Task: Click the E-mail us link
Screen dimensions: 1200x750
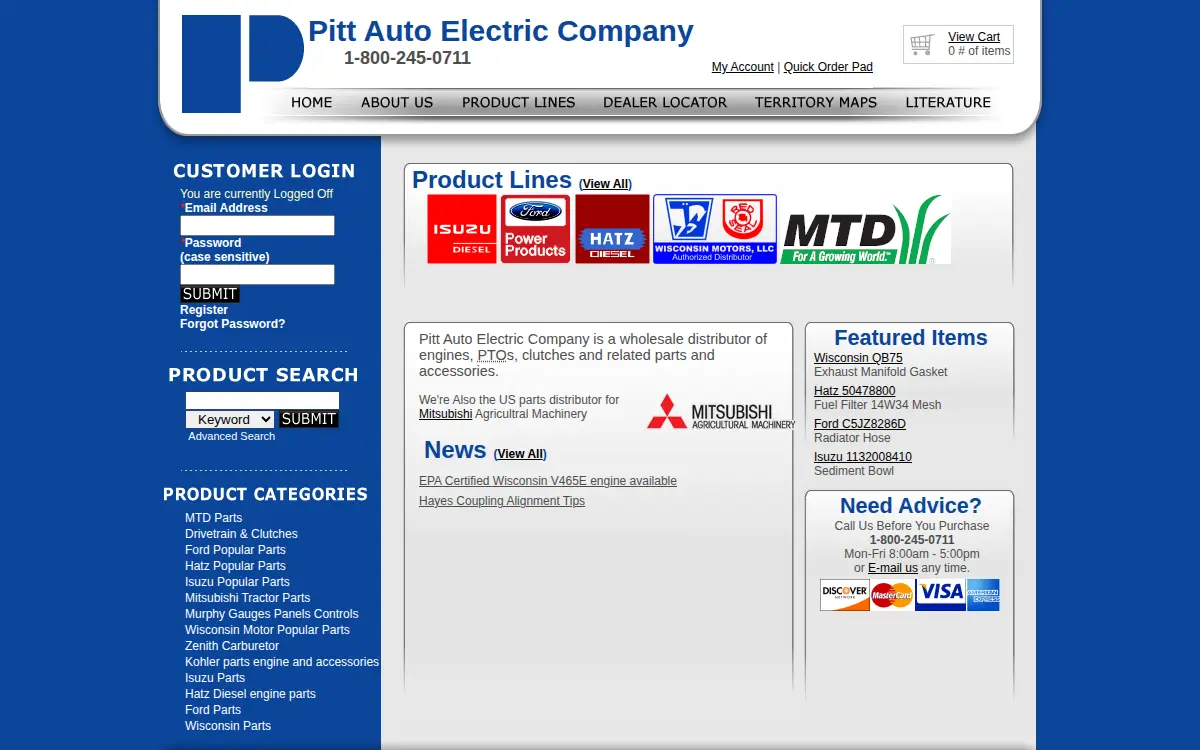Action: click(x=893, y=568)
